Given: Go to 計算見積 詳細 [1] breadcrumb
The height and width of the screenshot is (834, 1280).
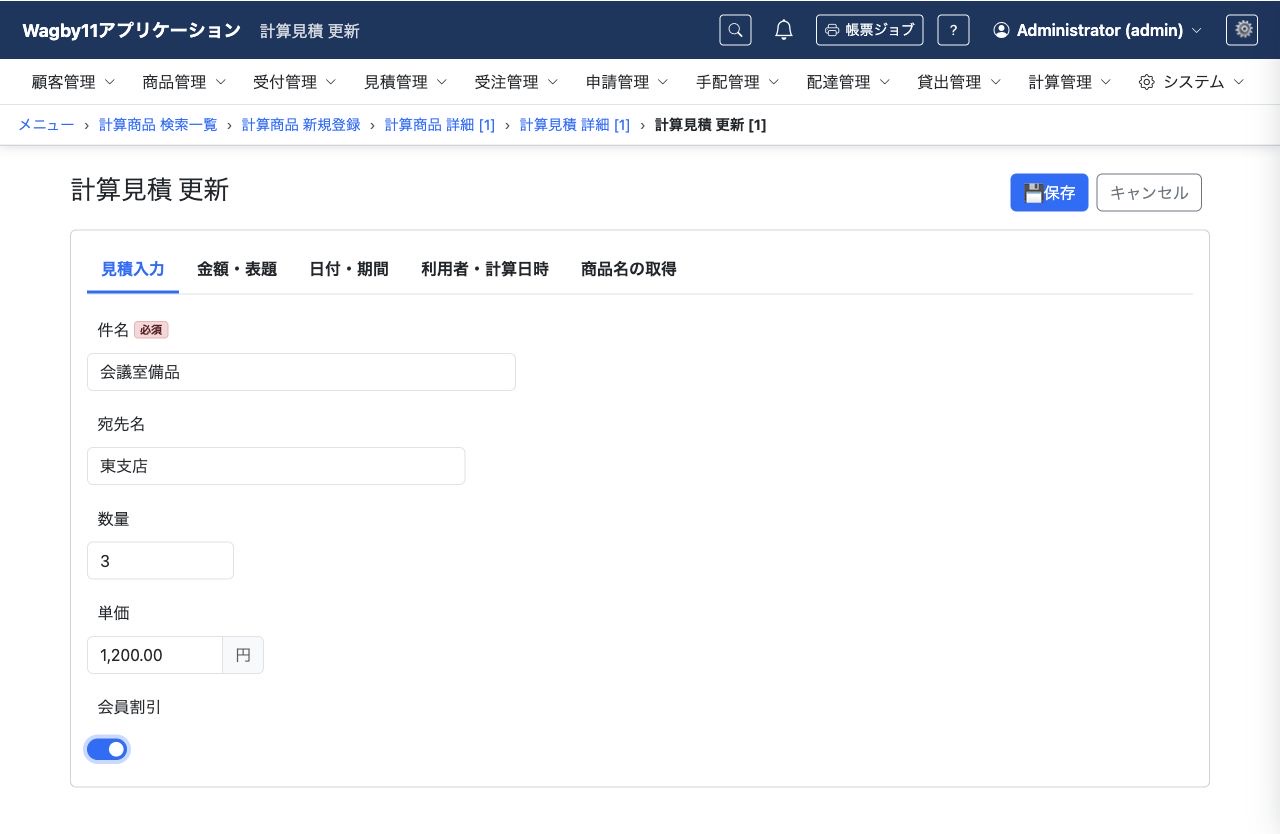Looking at the screenshot, I should click(575, 125).
